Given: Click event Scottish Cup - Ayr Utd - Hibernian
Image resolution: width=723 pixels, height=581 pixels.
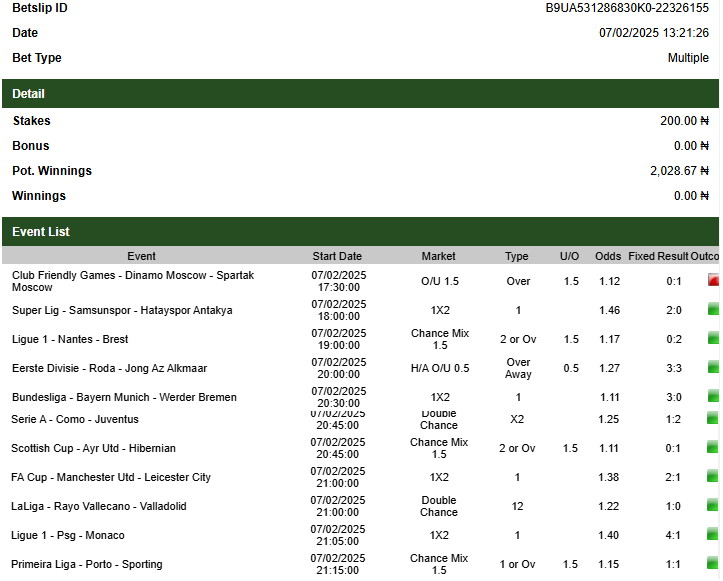Looking at the screenshot, I should pyautogui.click(x=94, y=448).
